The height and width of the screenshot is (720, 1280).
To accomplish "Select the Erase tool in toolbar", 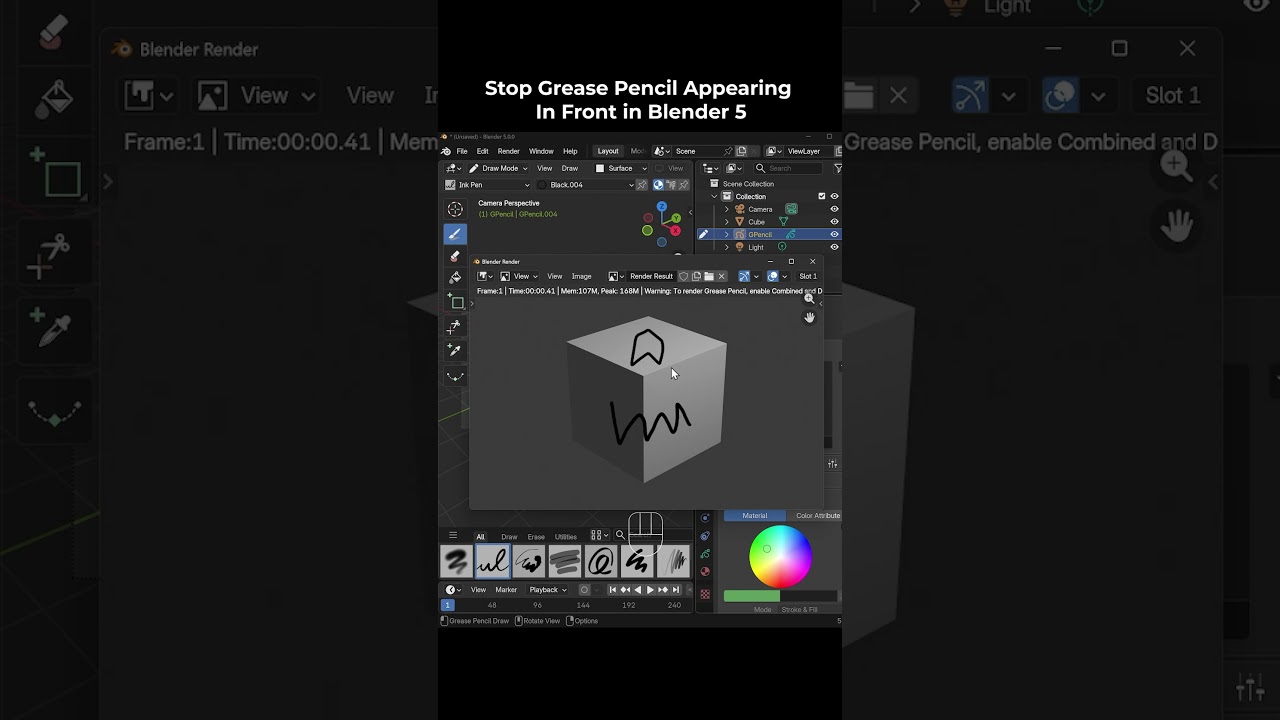I will (455, 256).
